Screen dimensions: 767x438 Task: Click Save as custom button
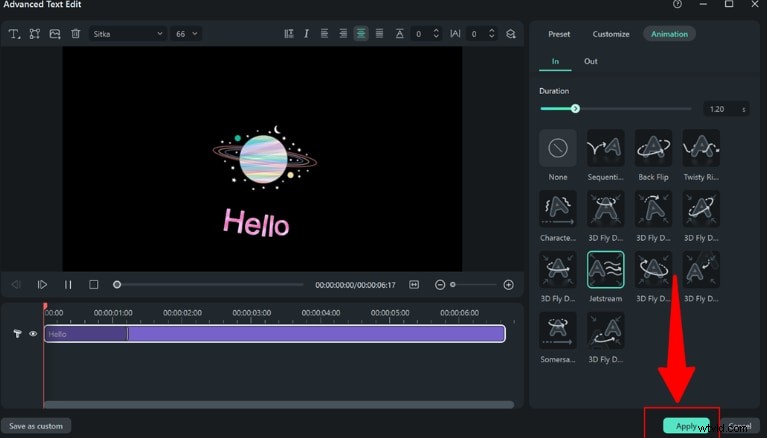coord(36,426)
